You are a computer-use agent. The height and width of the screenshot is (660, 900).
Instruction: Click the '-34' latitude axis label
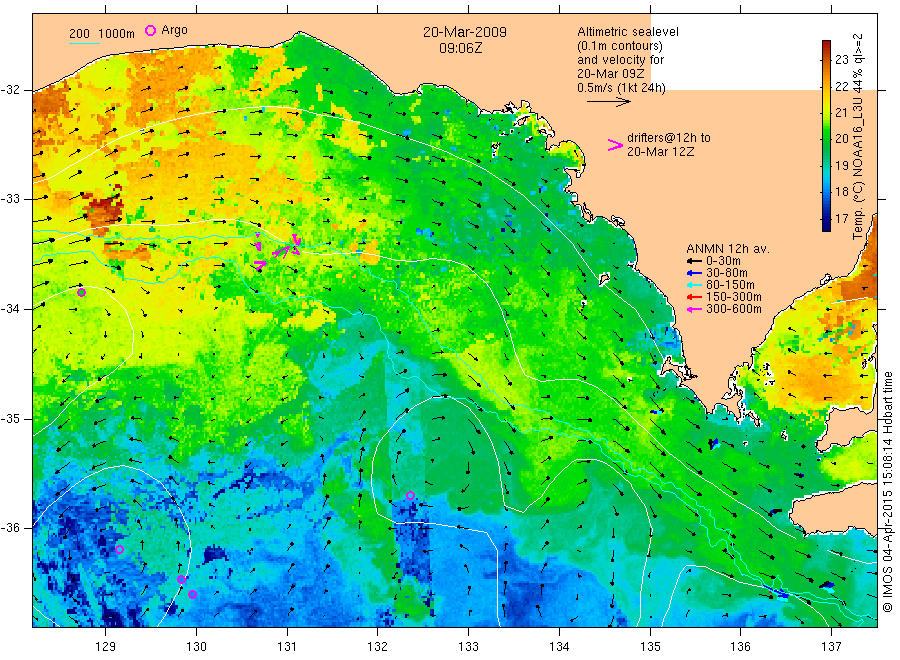pos(10,309)
